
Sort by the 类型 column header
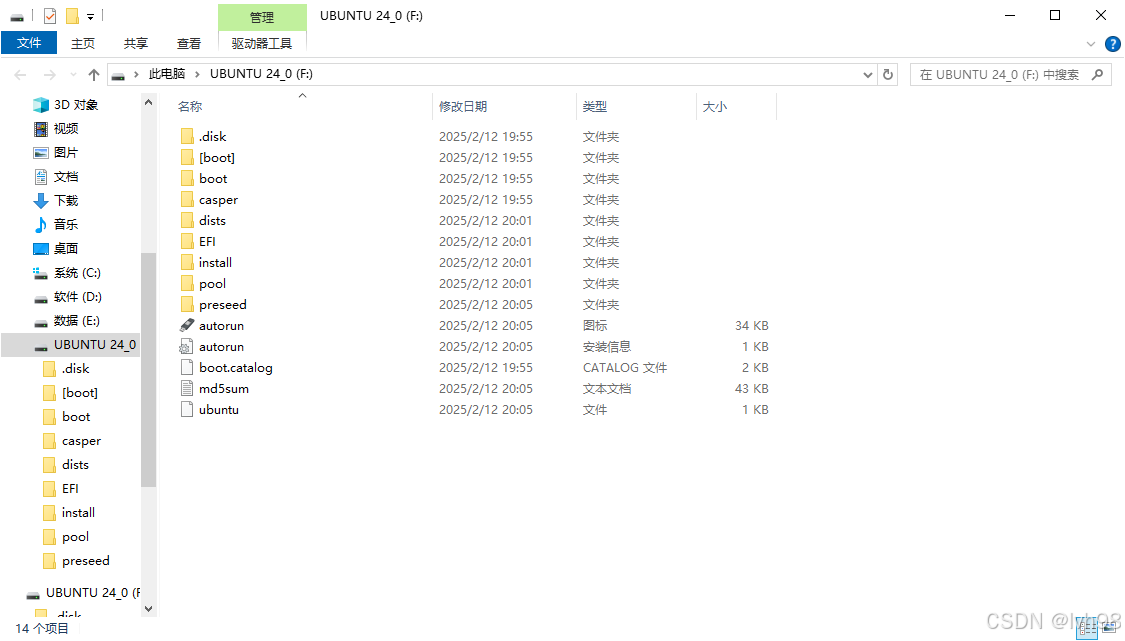595,106
